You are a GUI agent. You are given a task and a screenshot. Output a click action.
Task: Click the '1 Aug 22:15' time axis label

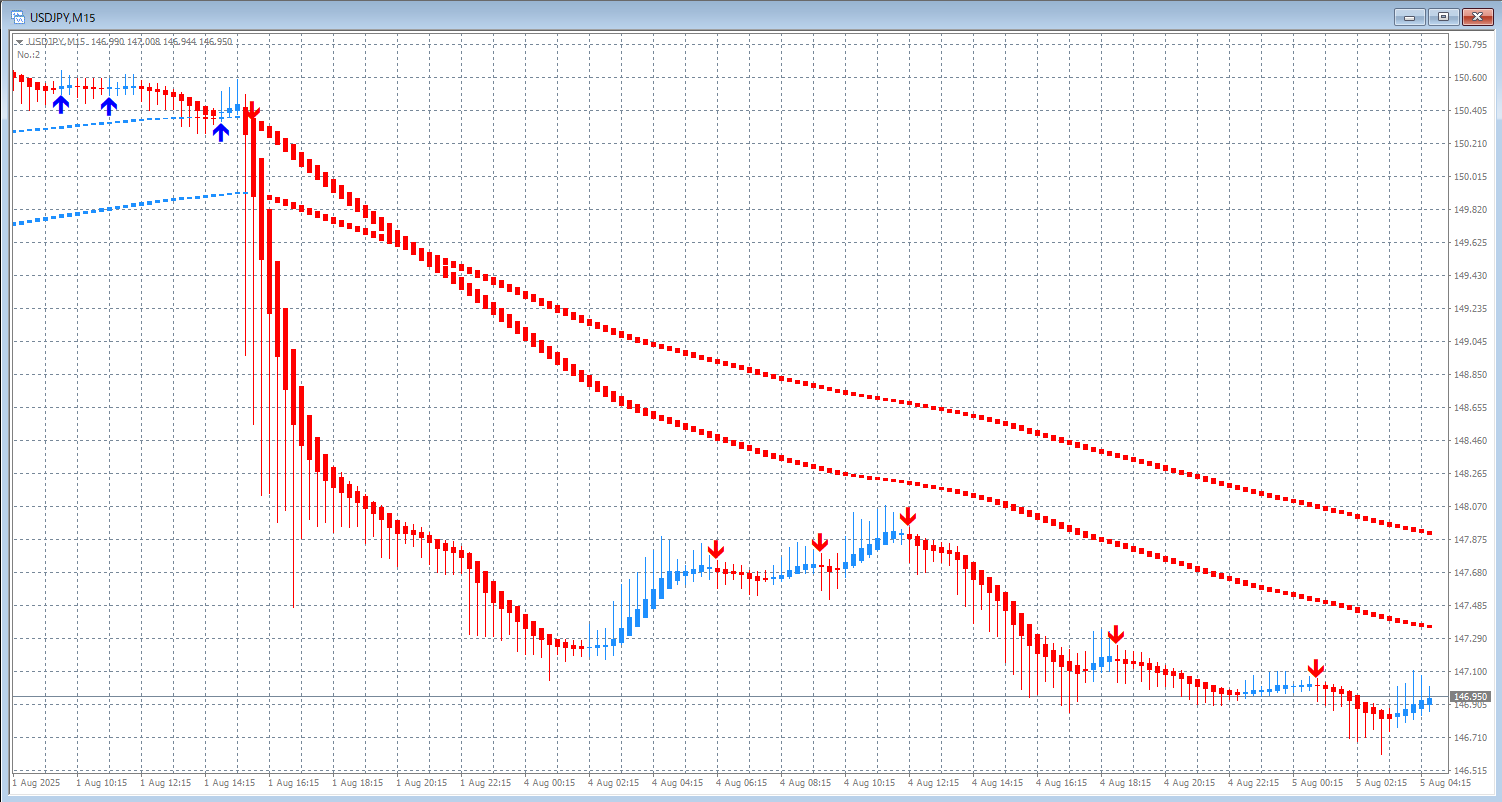coord(486,783)
